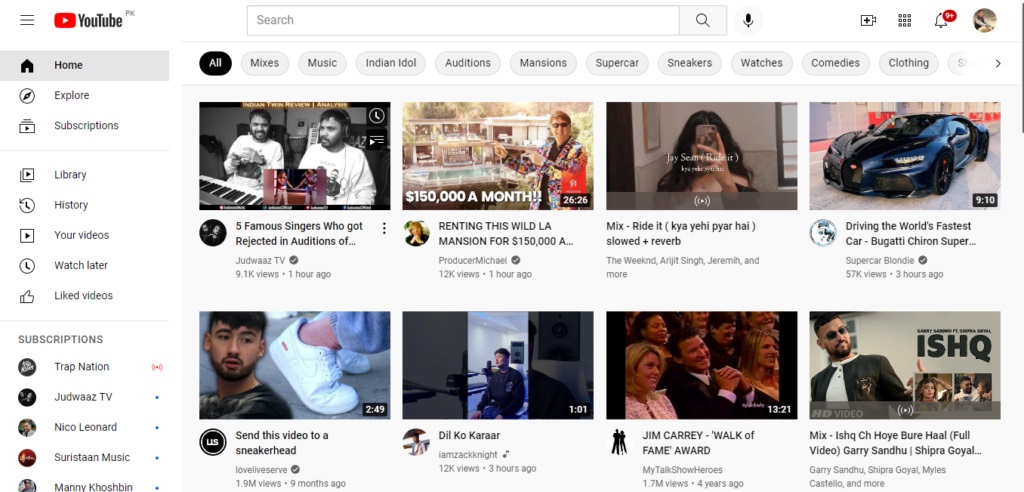Viewport: 1024px width, 492px height.
Task: Open Send this video to a sneakerhead title
Action: coord(282,442)
